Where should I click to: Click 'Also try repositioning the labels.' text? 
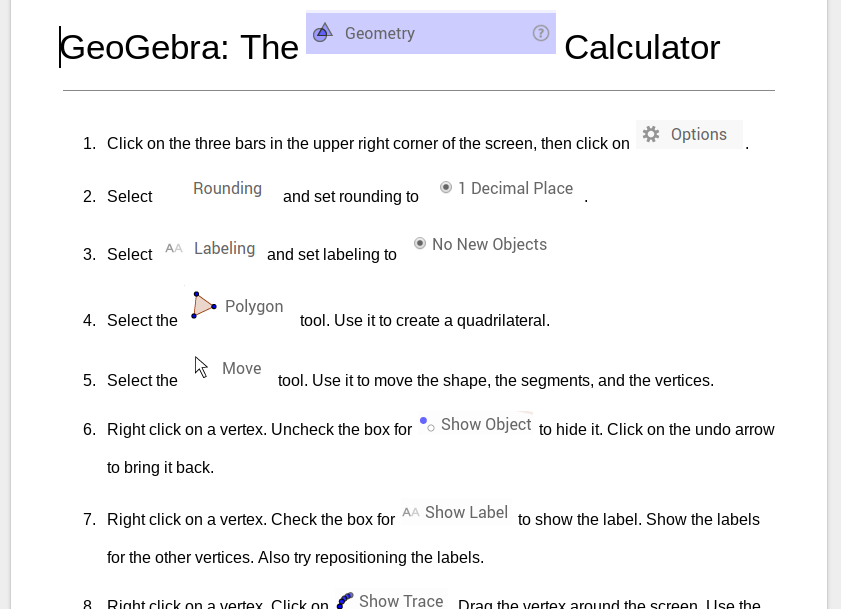(371, 557)
